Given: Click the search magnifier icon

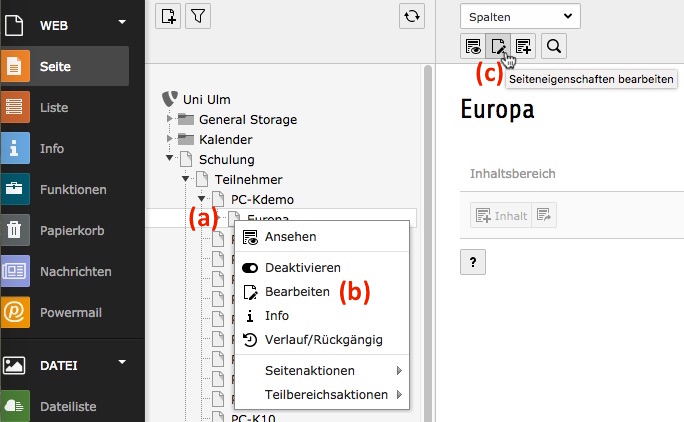Looking at the screenshot, I should pos(554,46).
